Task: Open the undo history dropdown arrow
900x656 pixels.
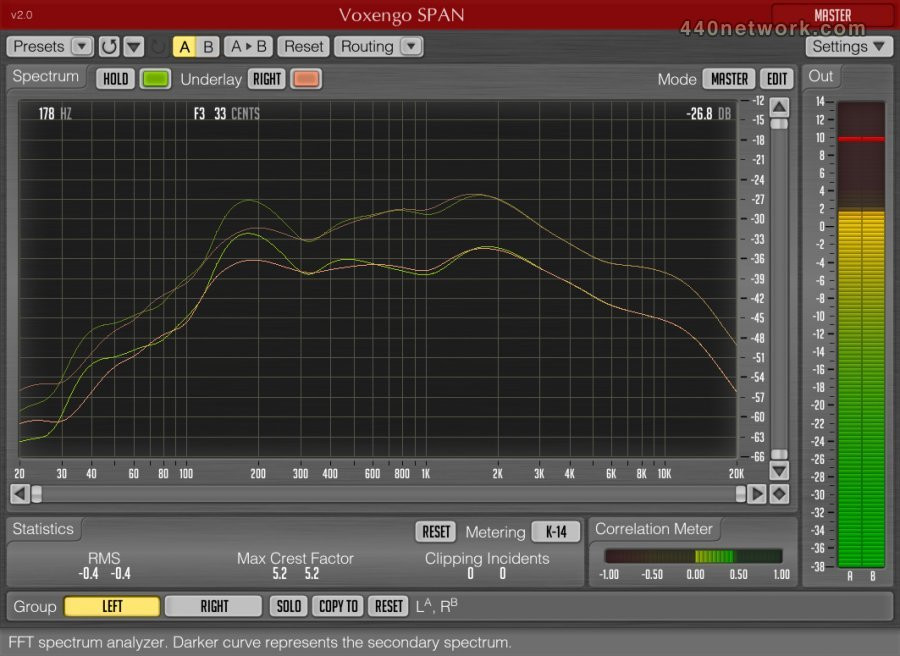Action: (134, 46)
